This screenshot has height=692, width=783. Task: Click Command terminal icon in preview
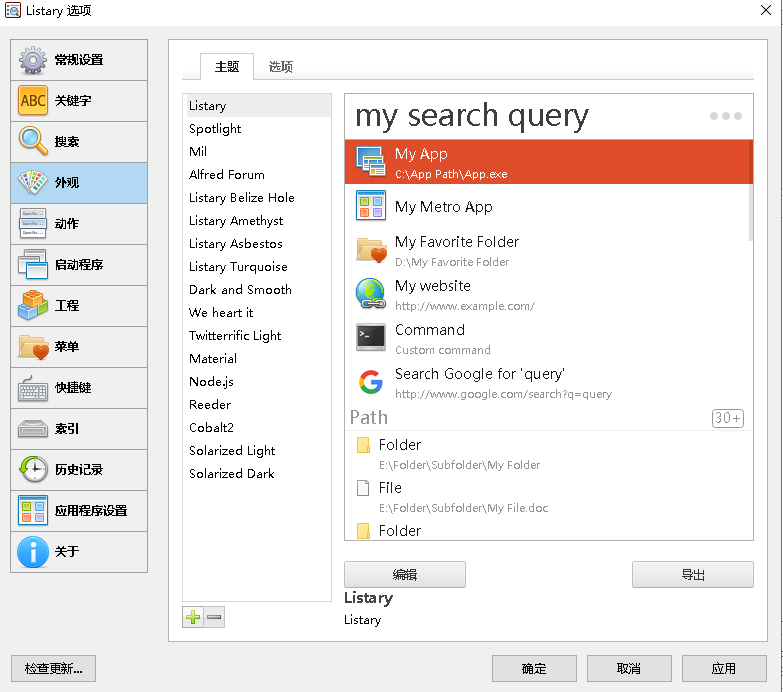pos(371,338)
